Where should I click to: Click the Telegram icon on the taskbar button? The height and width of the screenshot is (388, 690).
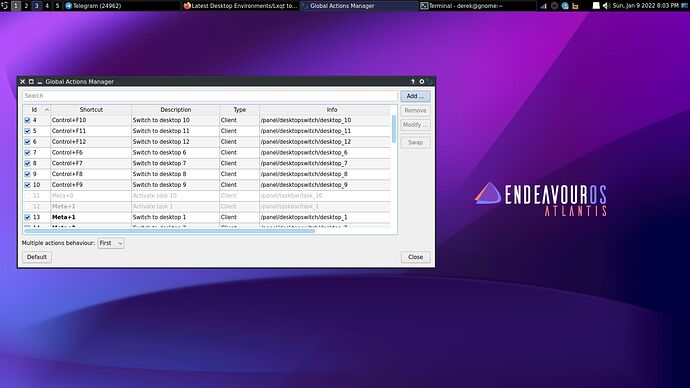[68, 6]
